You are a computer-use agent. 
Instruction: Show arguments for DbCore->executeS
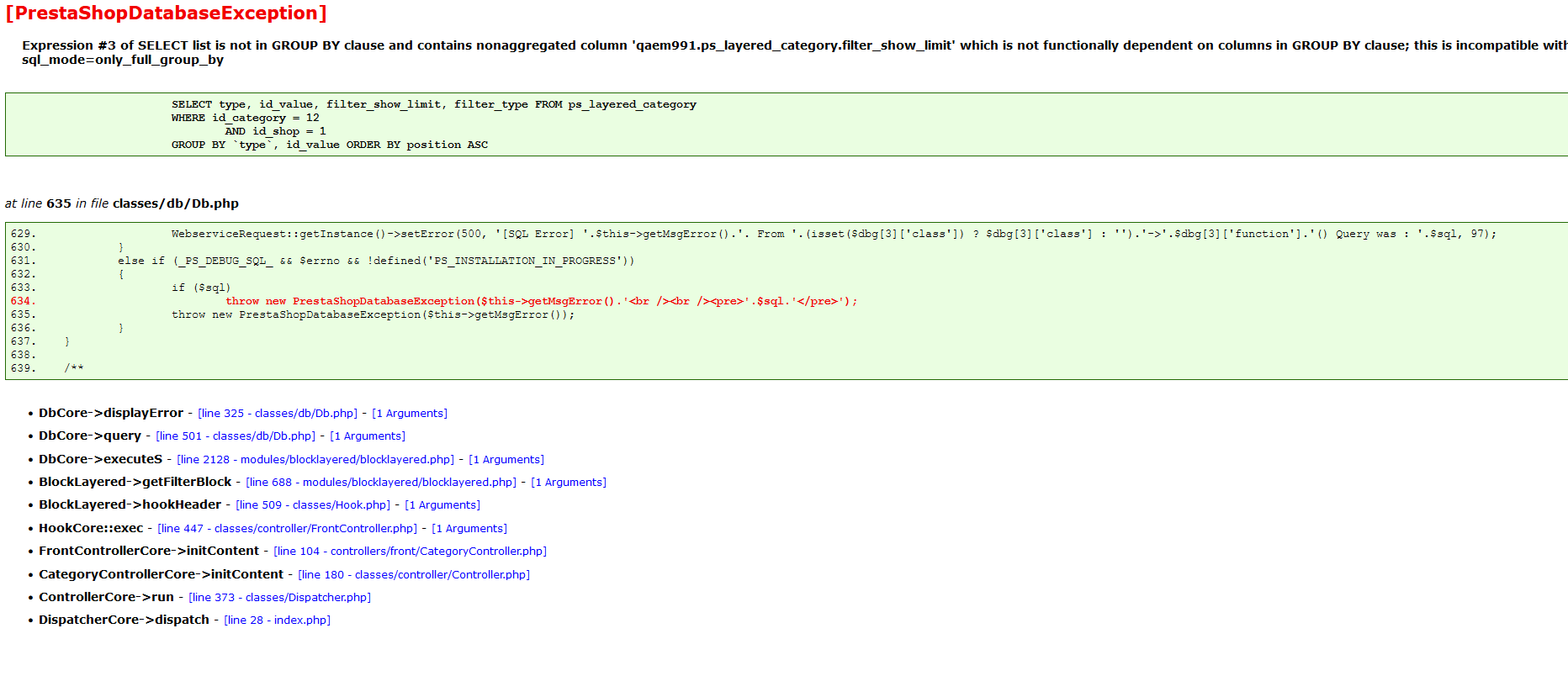point(506,460)
